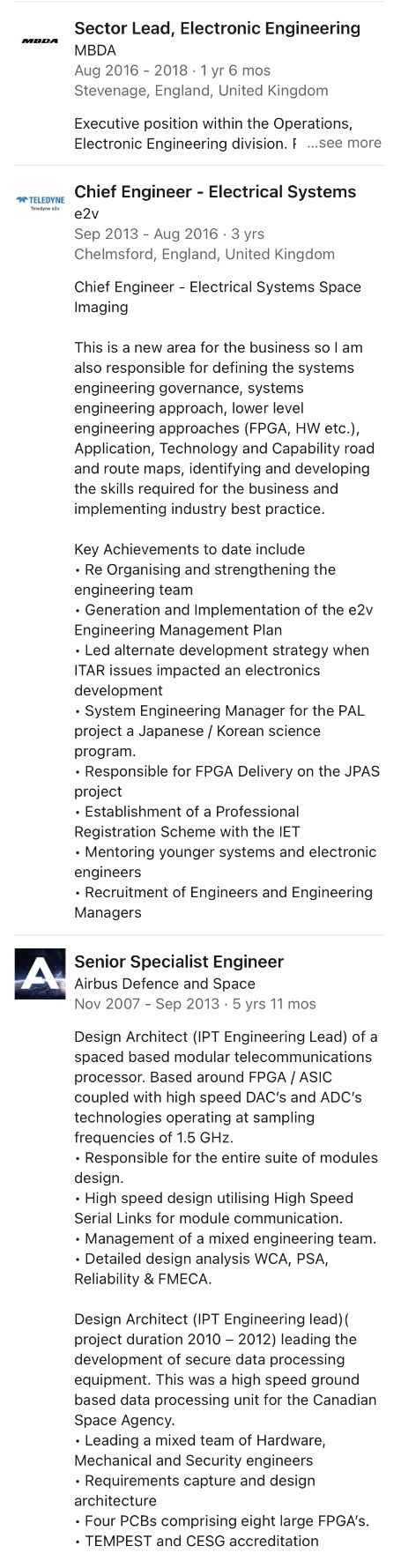Open Senior Specialist Engineer position title
This screenshot has width=401, height=1568.
click(179, 962)
